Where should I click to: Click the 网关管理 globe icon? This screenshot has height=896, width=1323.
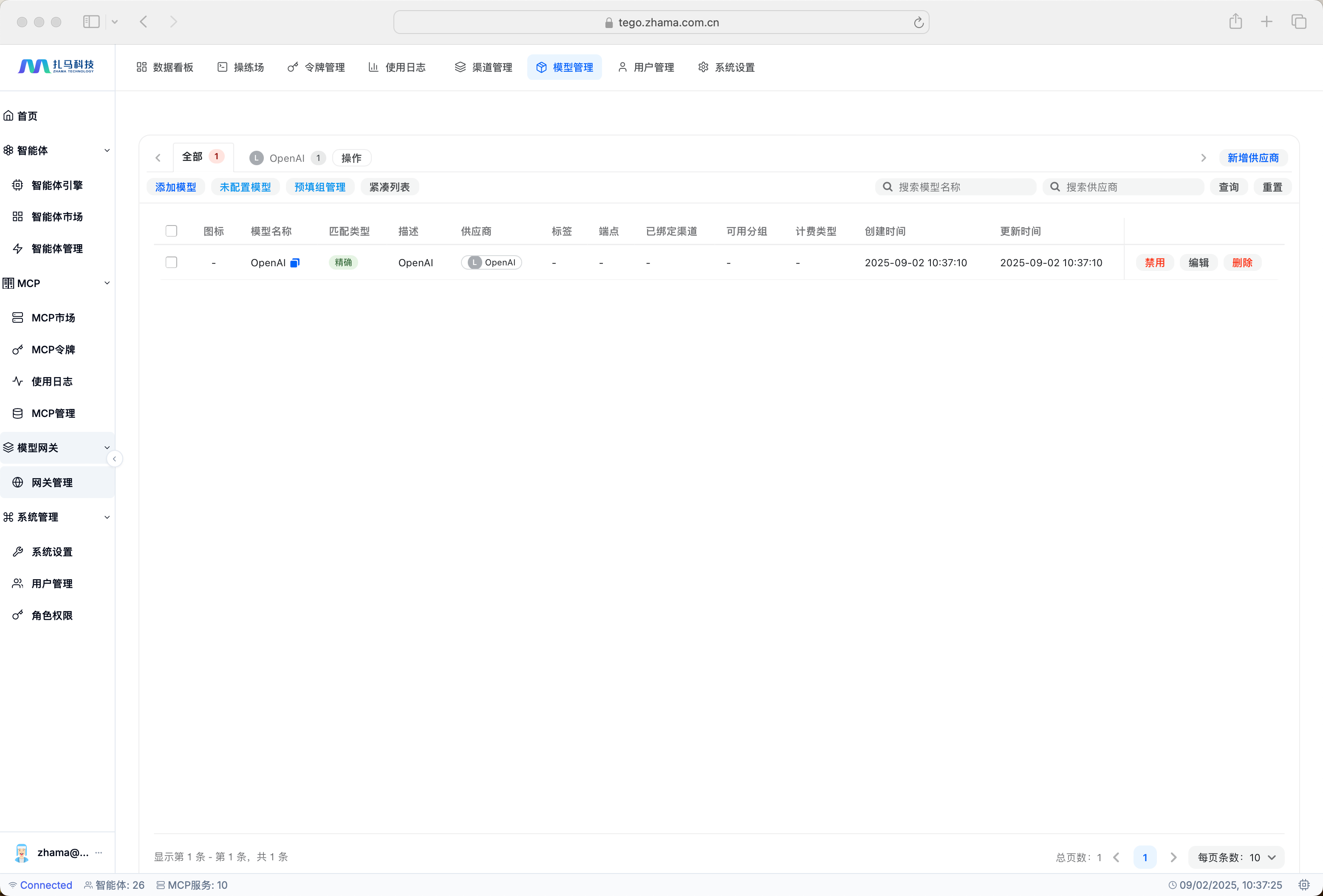coord(18,482)
